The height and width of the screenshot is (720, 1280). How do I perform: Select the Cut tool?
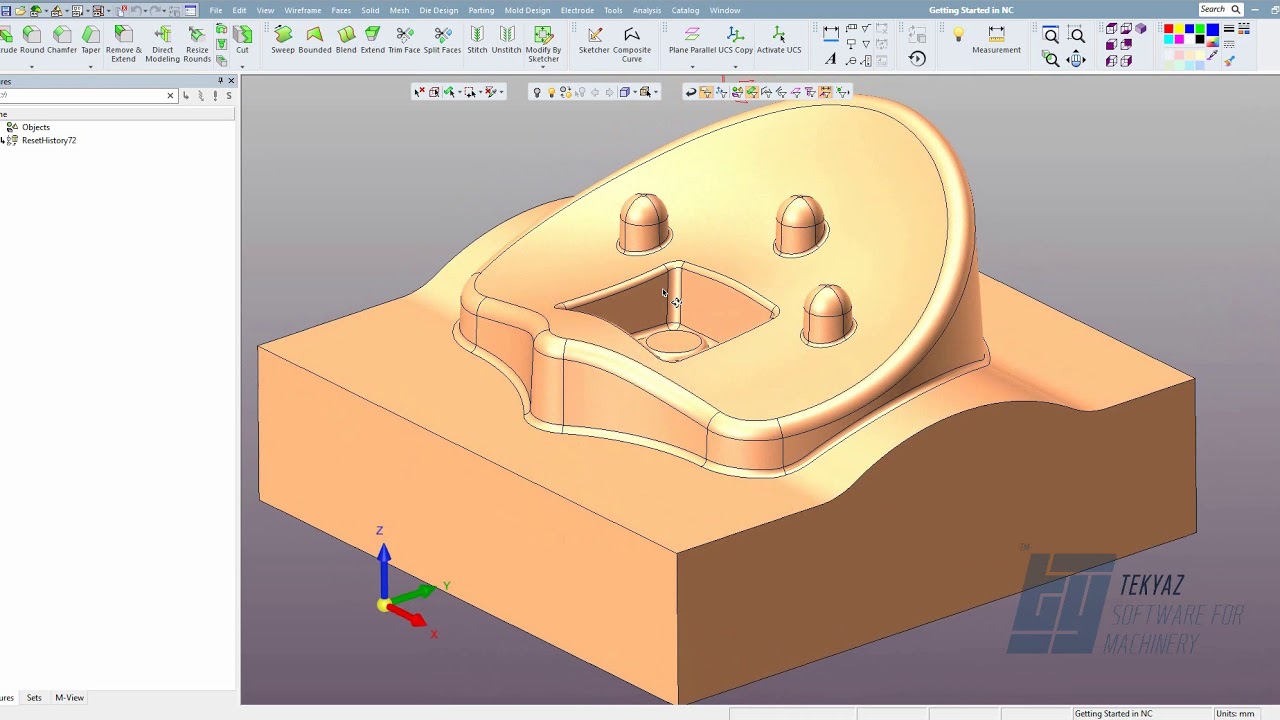click(242, 40)
